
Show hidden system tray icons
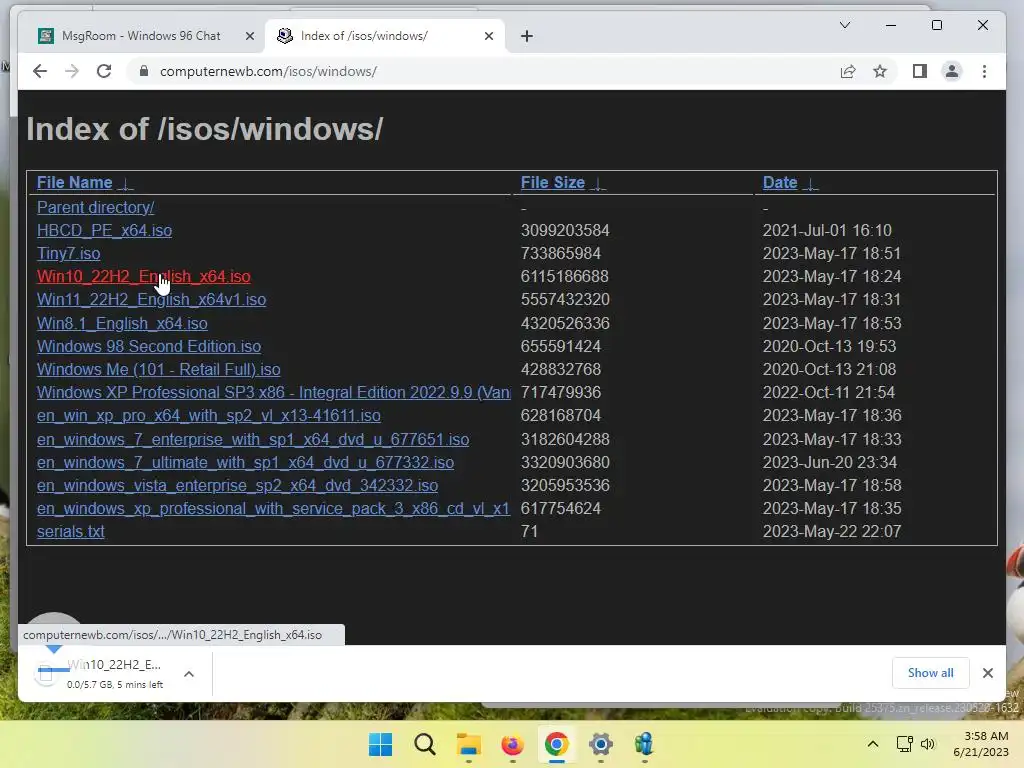(x=872, y=744)
